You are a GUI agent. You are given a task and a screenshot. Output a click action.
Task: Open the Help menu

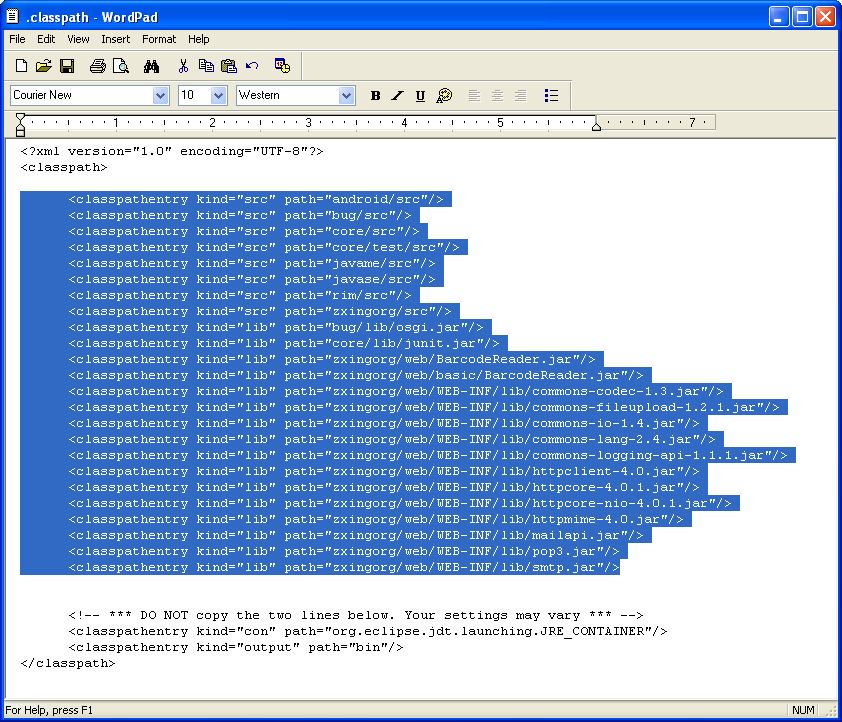(198, 39)
